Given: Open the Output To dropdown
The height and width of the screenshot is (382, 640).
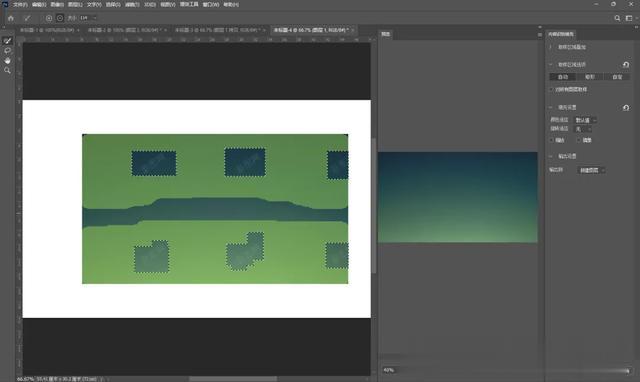Looking at the screenshot, I should point(591,170).
